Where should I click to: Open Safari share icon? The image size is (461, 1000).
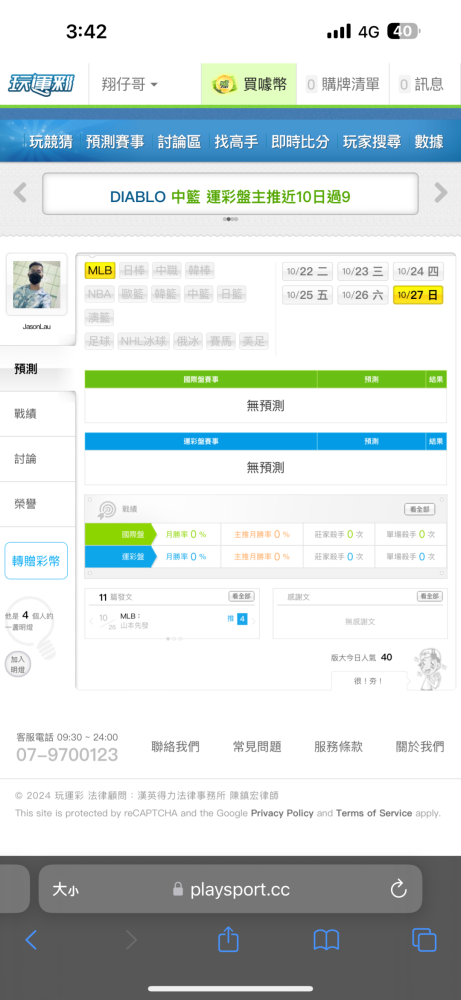point(228,939)
